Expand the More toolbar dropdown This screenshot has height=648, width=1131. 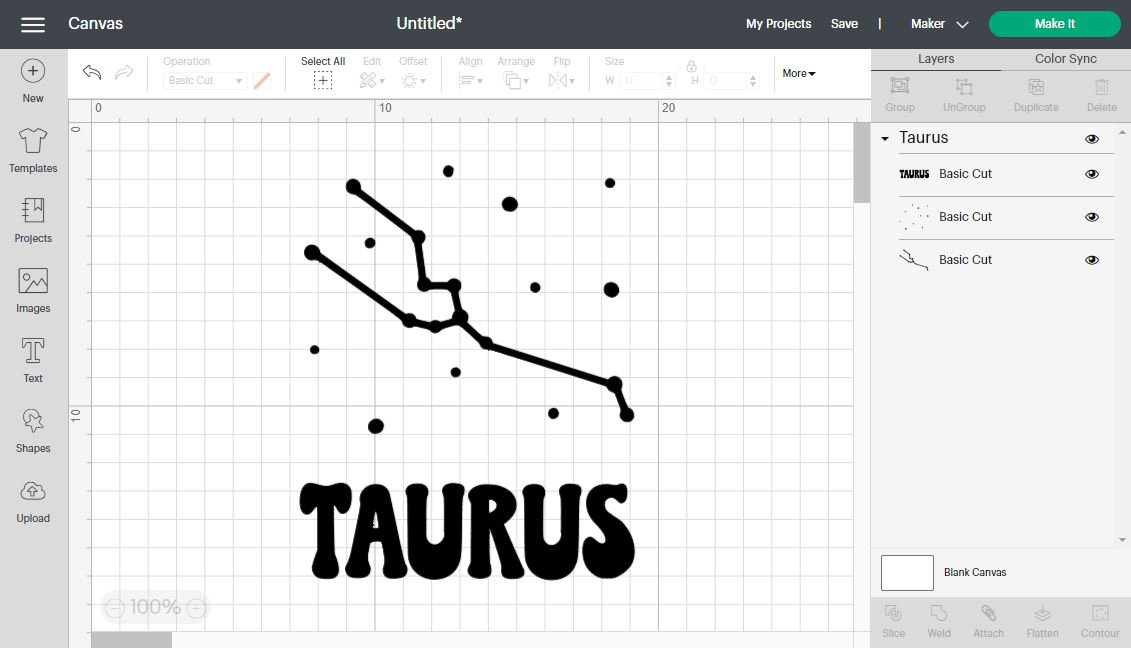pos(797,73)
